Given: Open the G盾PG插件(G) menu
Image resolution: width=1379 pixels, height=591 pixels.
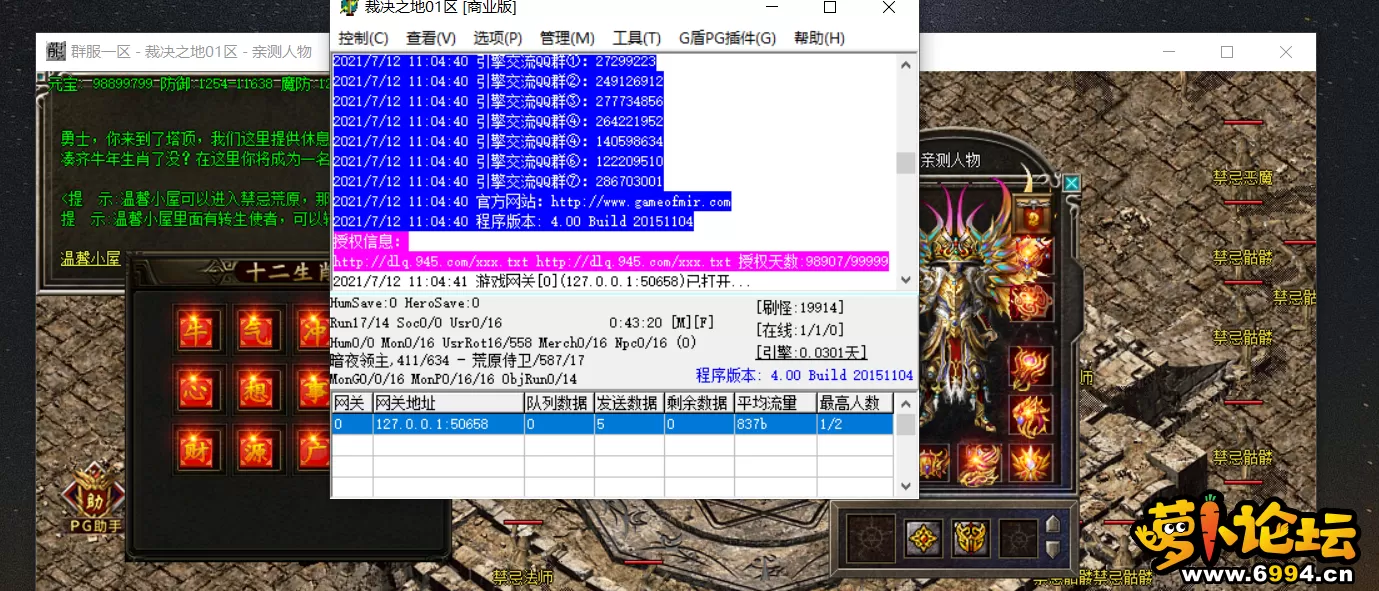Looking at the screenshot, I should (x=727, y=38).
